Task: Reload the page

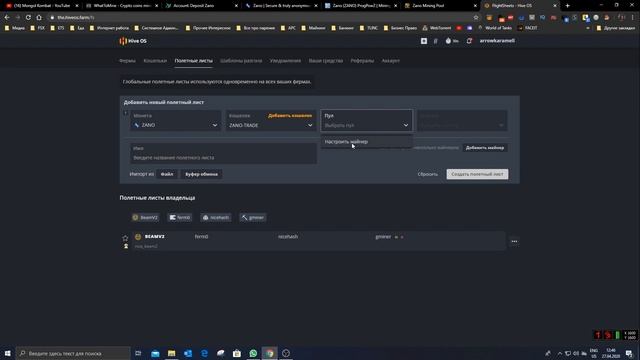Action: [x=28, y=18]
